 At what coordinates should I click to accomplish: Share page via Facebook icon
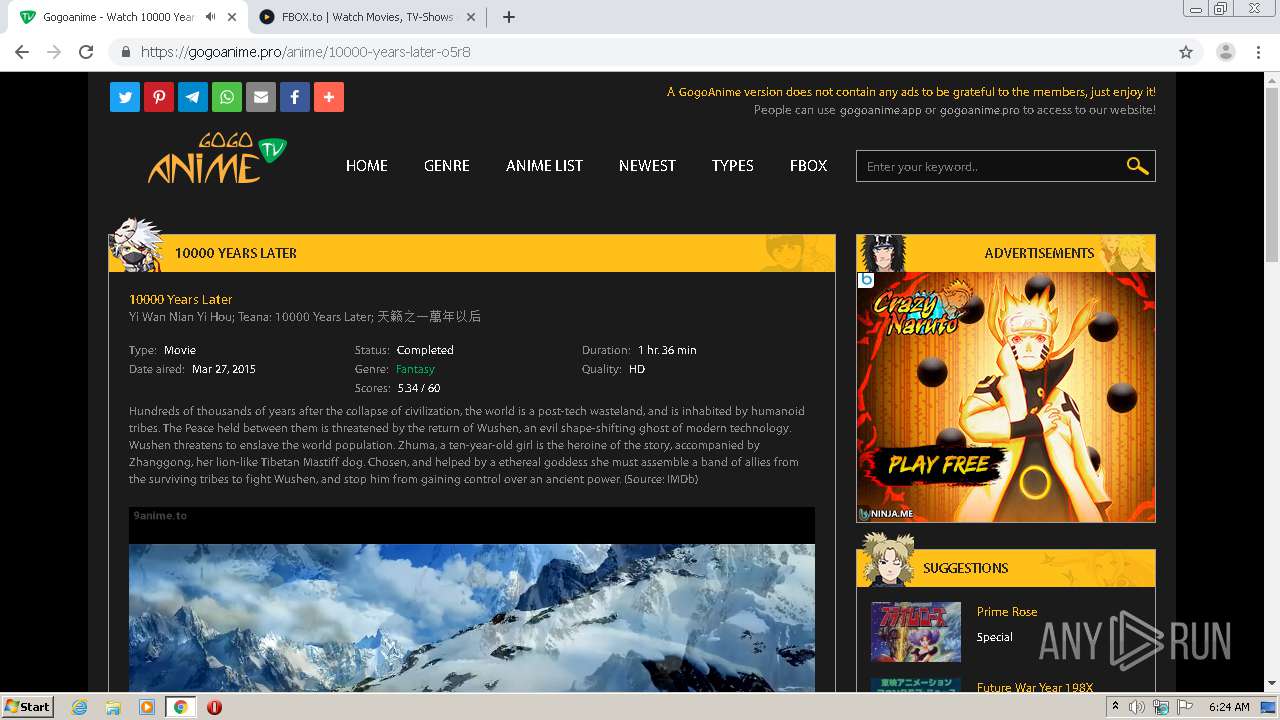[295, 97]
